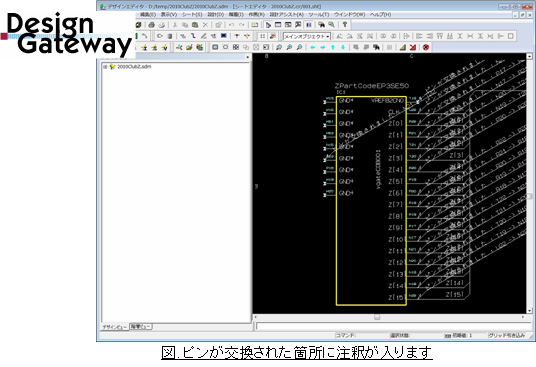Open the 表示(V) menu
Image resolution: width=536 pixels, height=367 pixels.
(x=169, y=14)
